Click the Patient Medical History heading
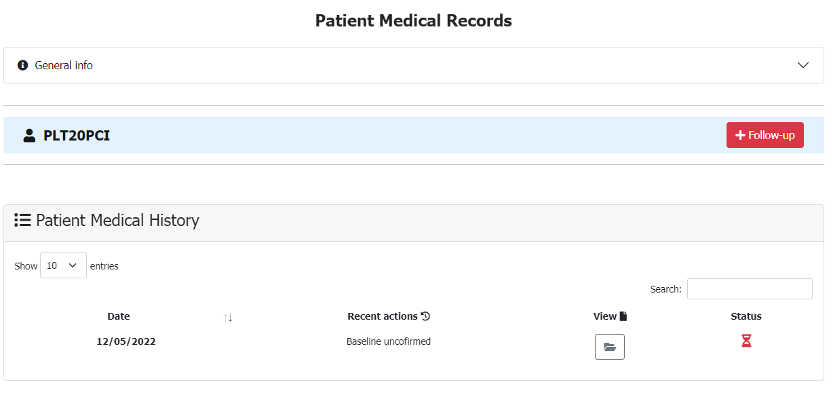 click(118, 220)
